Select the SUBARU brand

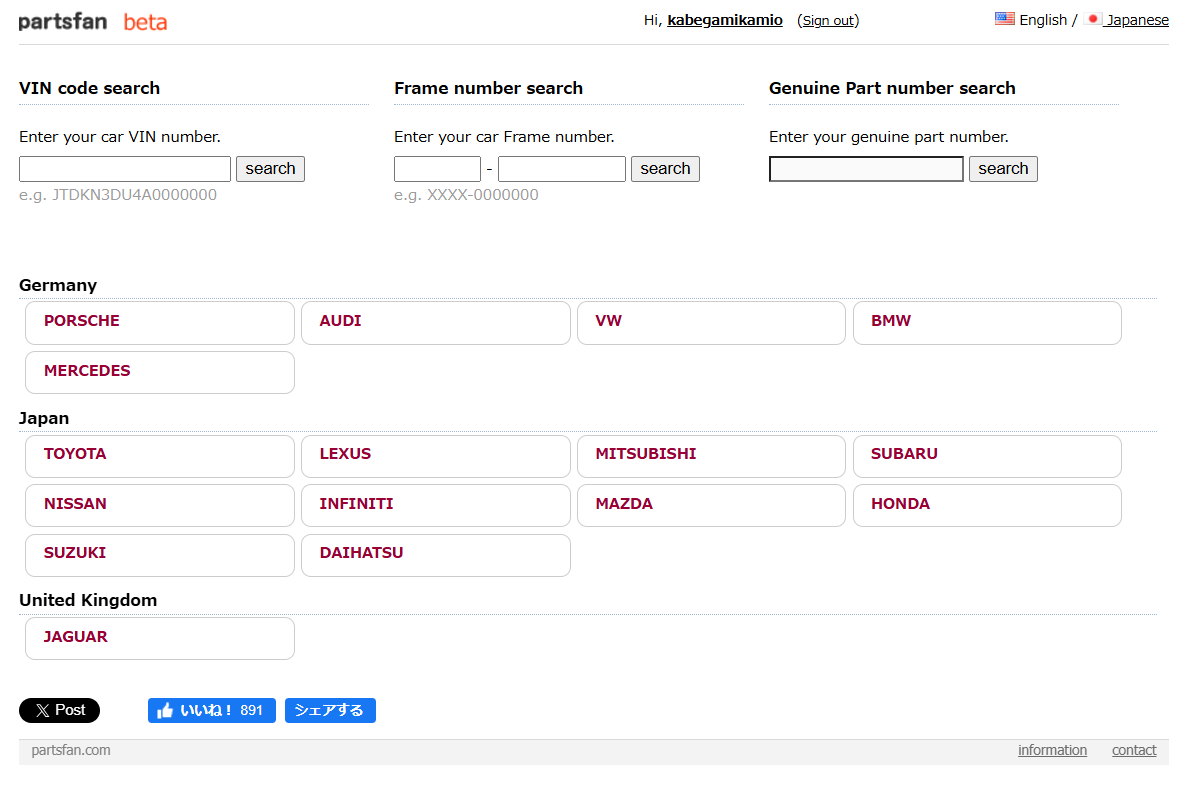tap(987, 456)
